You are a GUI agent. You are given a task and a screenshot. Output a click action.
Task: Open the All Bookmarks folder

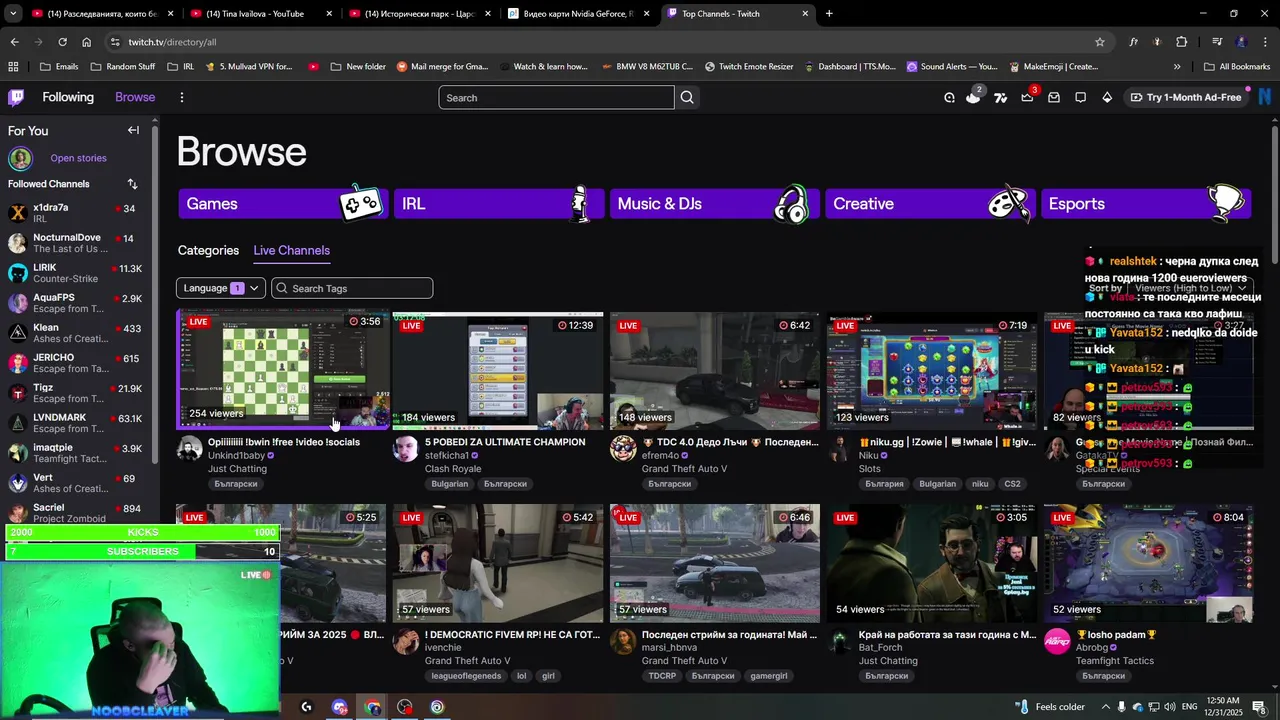click(1236, 67)
